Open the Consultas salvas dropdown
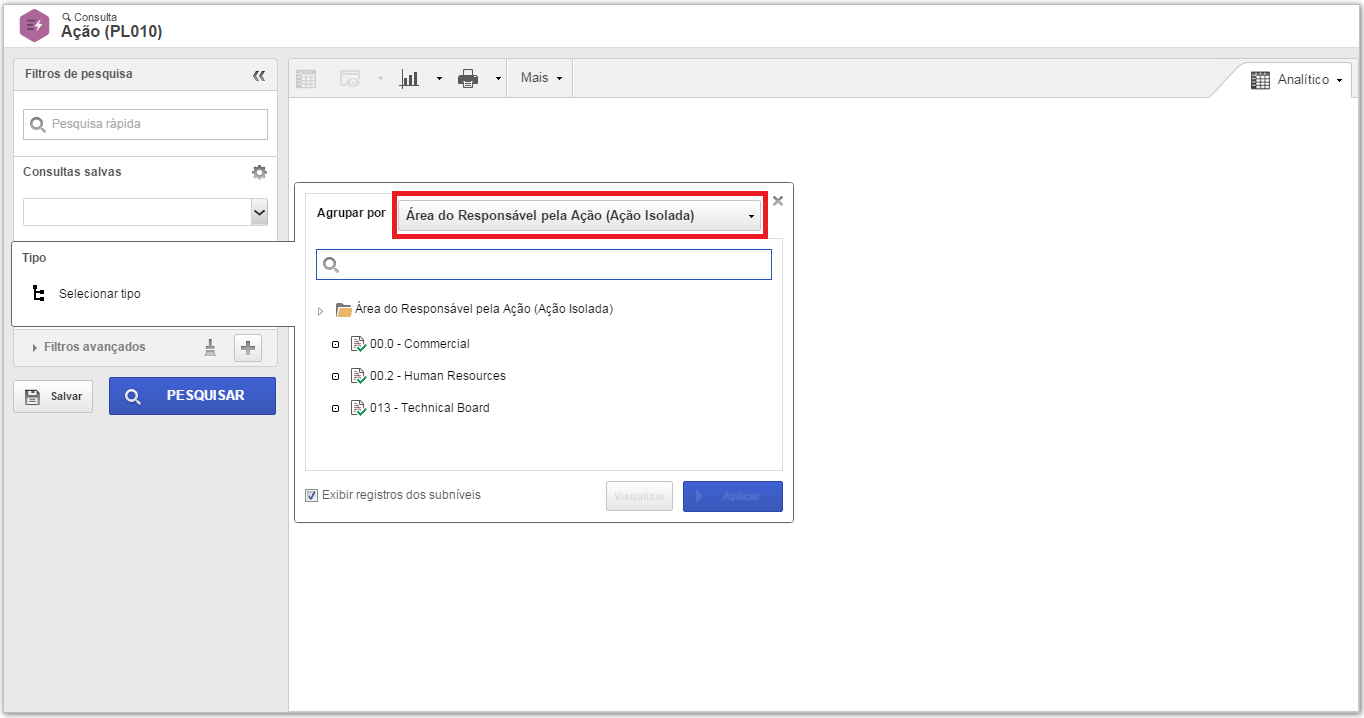Screen dimensions: 1364x718 coord(145,212)
